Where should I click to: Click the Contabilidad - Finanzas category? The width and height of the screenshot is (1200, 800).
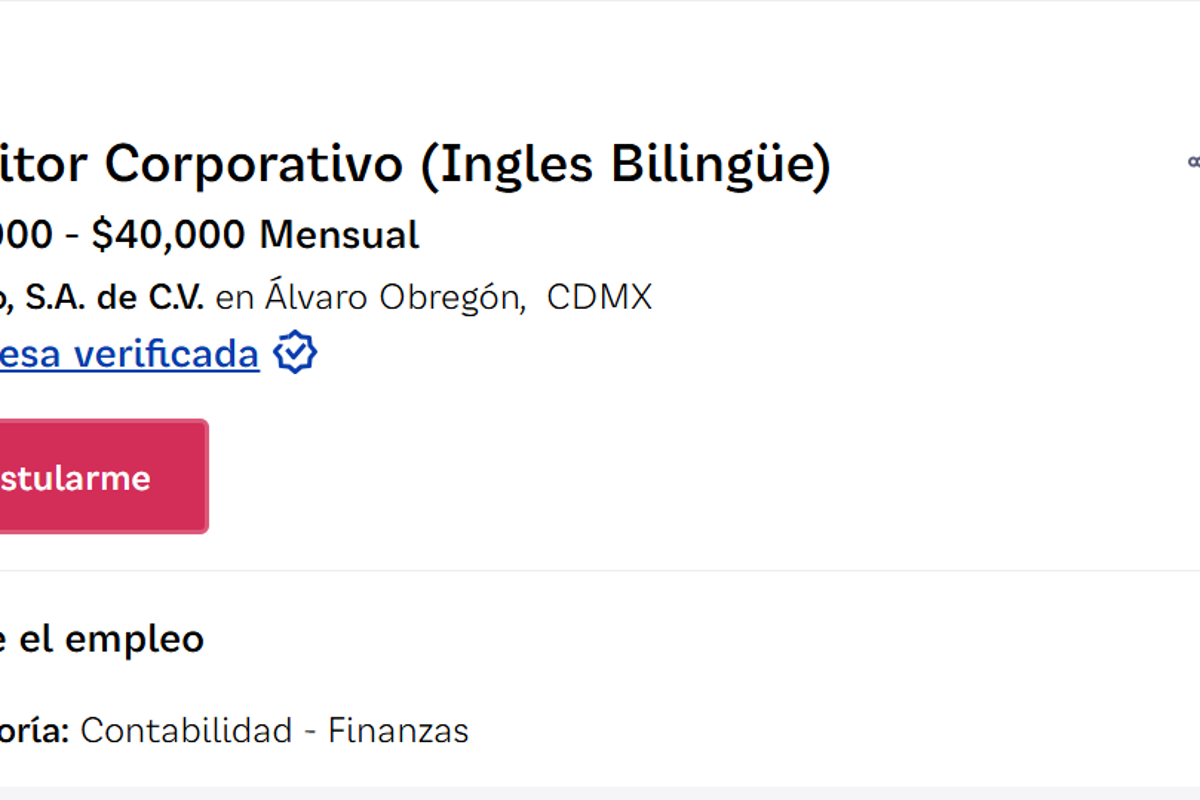tap(275, 730)
